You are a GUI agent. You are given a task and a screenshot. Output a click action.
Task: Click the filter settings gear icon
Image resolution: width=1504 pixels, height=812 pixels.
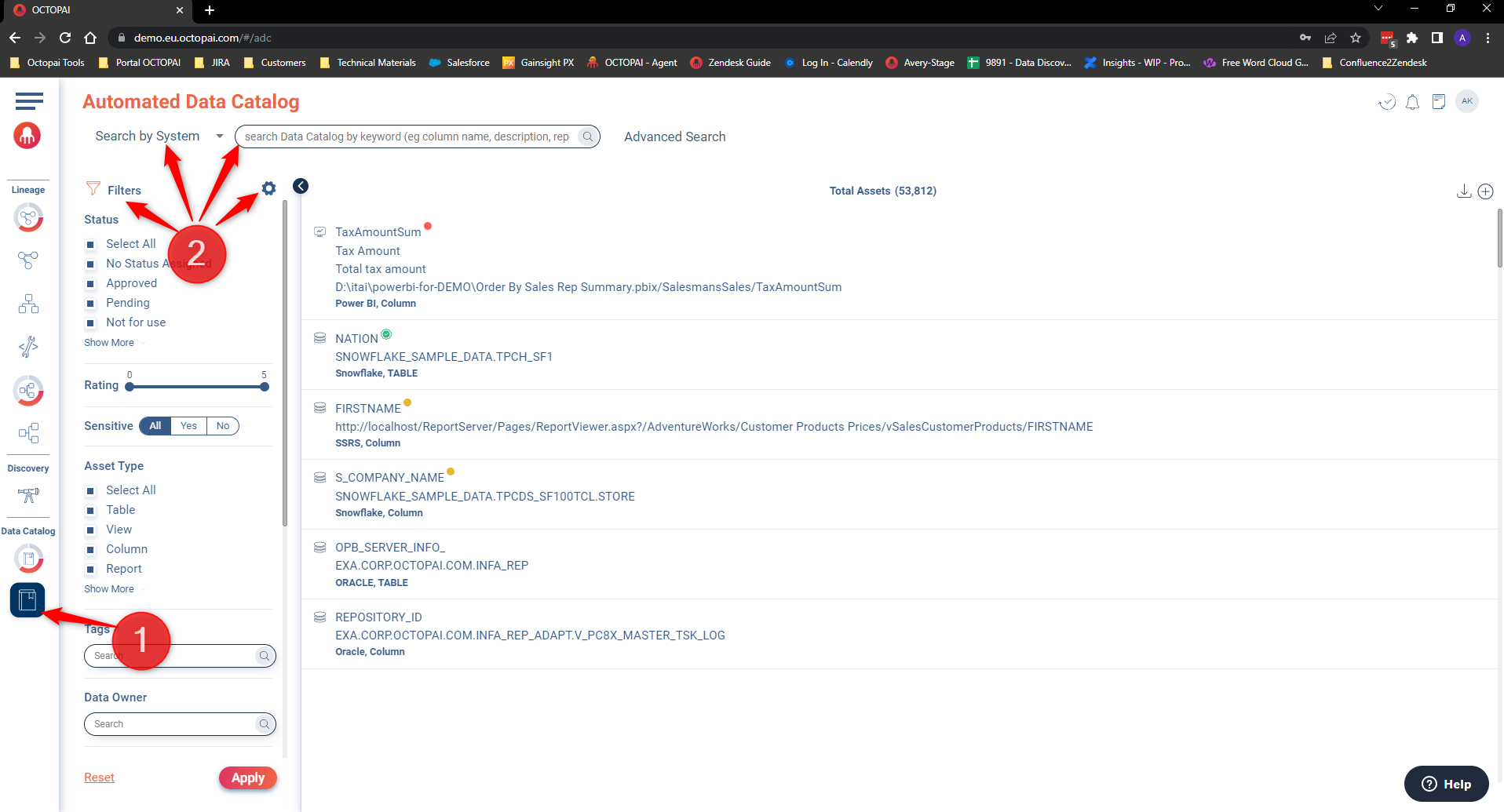pos(268,188)
